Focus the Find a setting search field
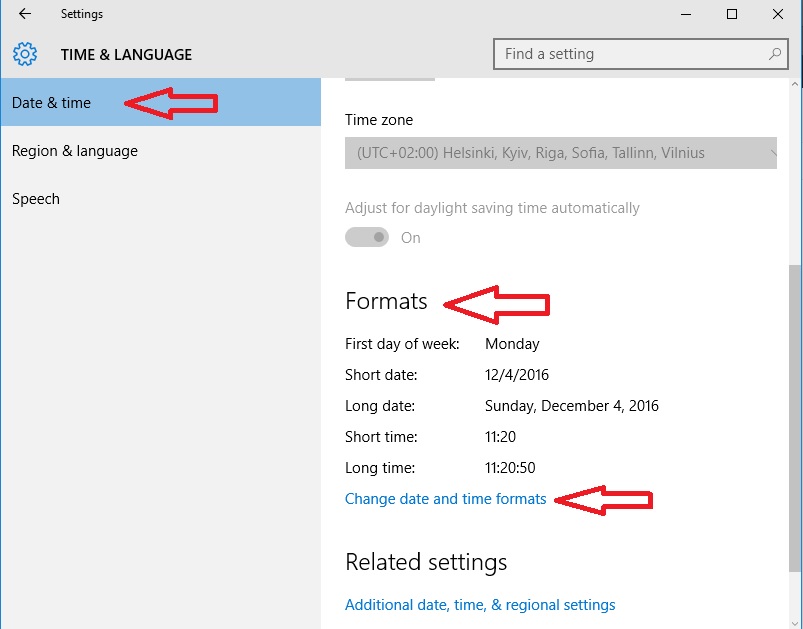This screenshot has height=629, width=803. click(x=630, y=54)
